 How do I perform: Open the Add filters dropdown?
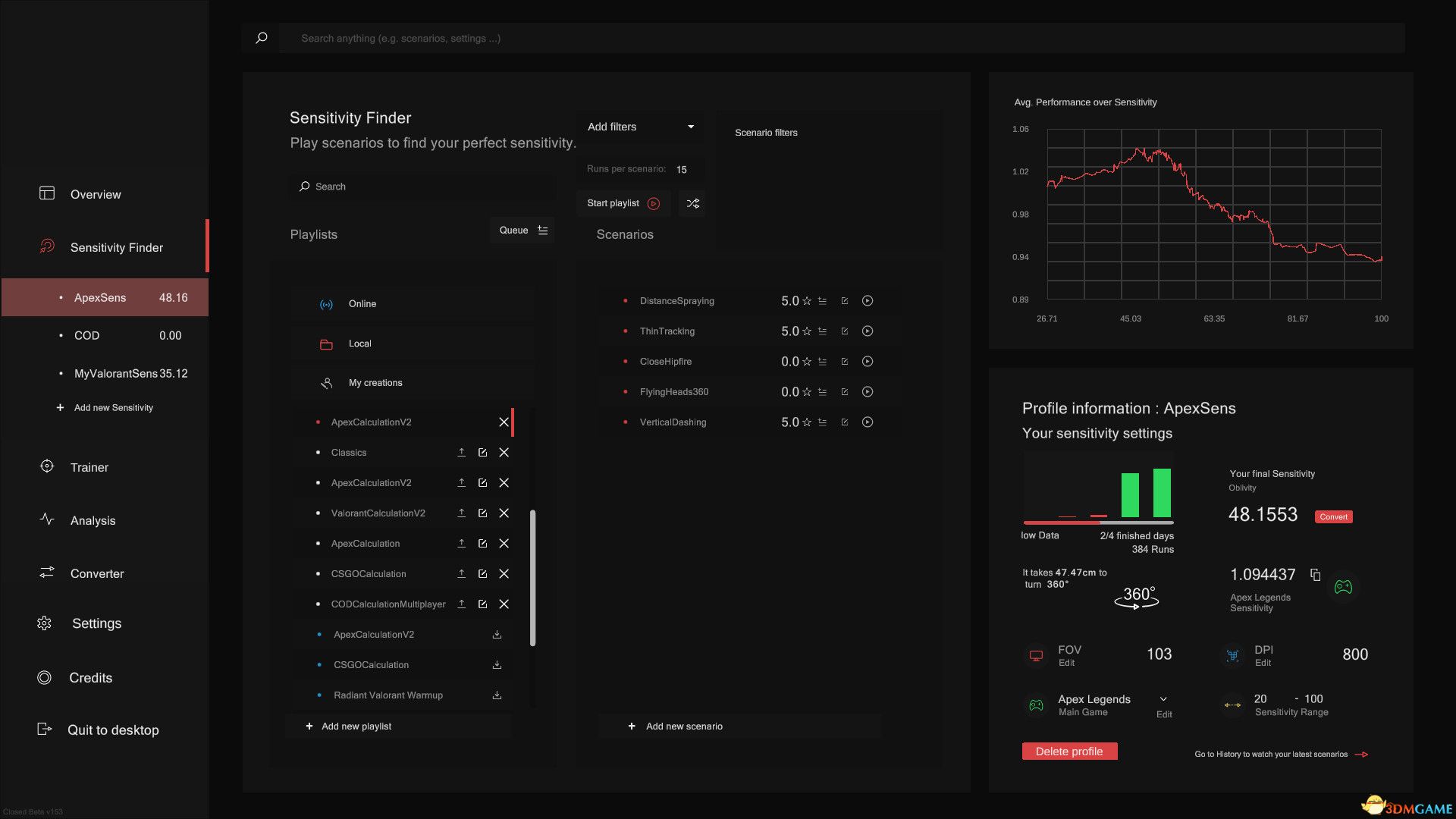click(x=641, y=127)
